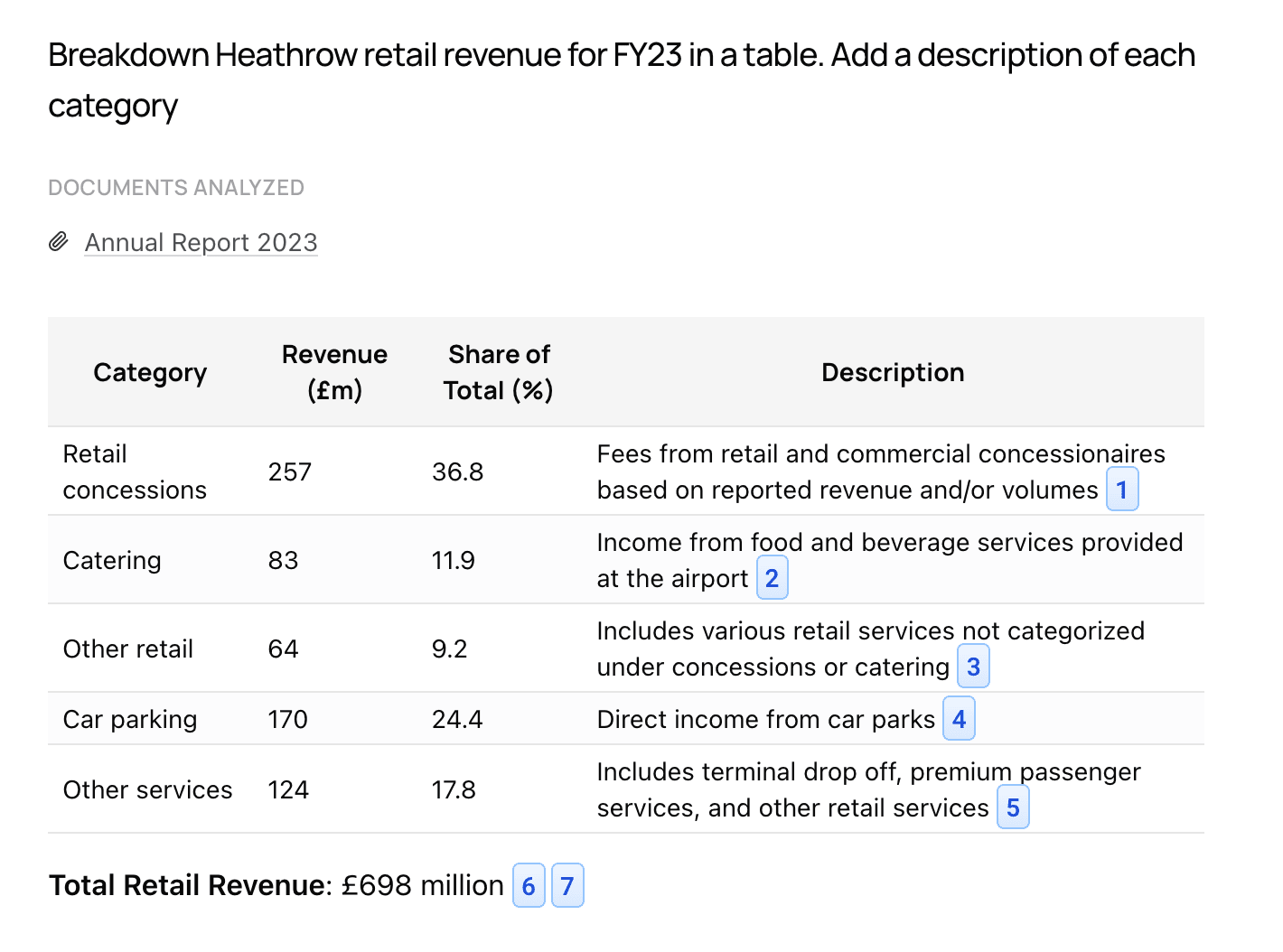Select the Retail concessions category cell
Screen dimensions: 1283x952
pos(135,471)
